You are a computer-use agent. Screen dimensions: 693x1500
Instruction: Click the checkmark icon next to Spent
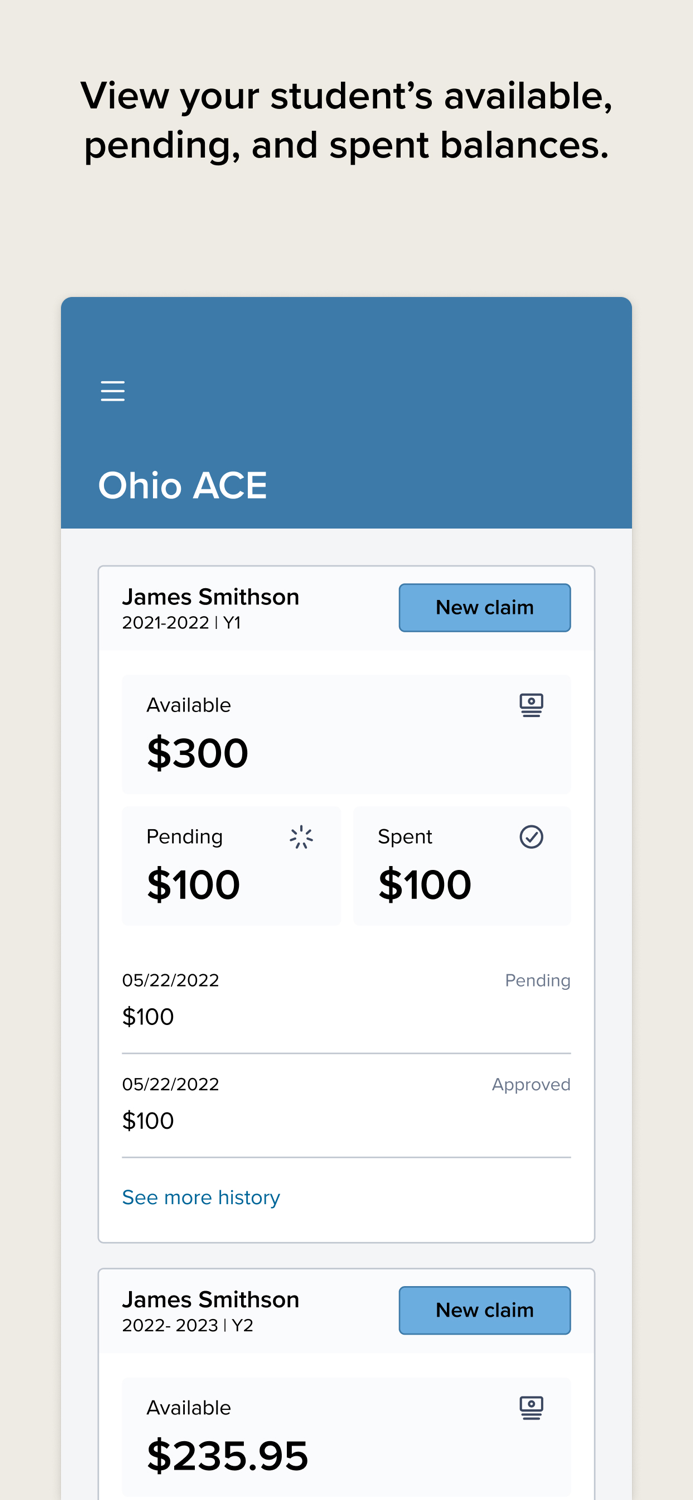532,836
